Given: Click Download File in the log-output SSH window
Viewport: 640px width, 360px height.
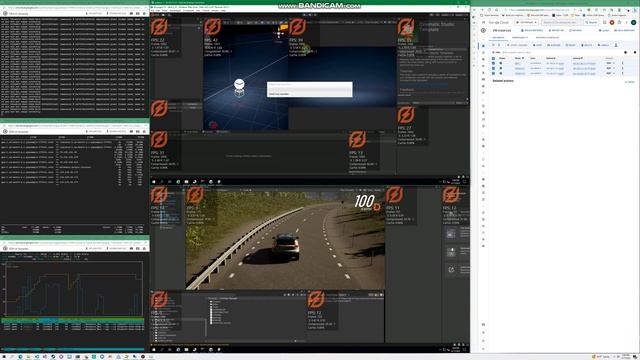Looking at the screenshot, I should [118, 13].
